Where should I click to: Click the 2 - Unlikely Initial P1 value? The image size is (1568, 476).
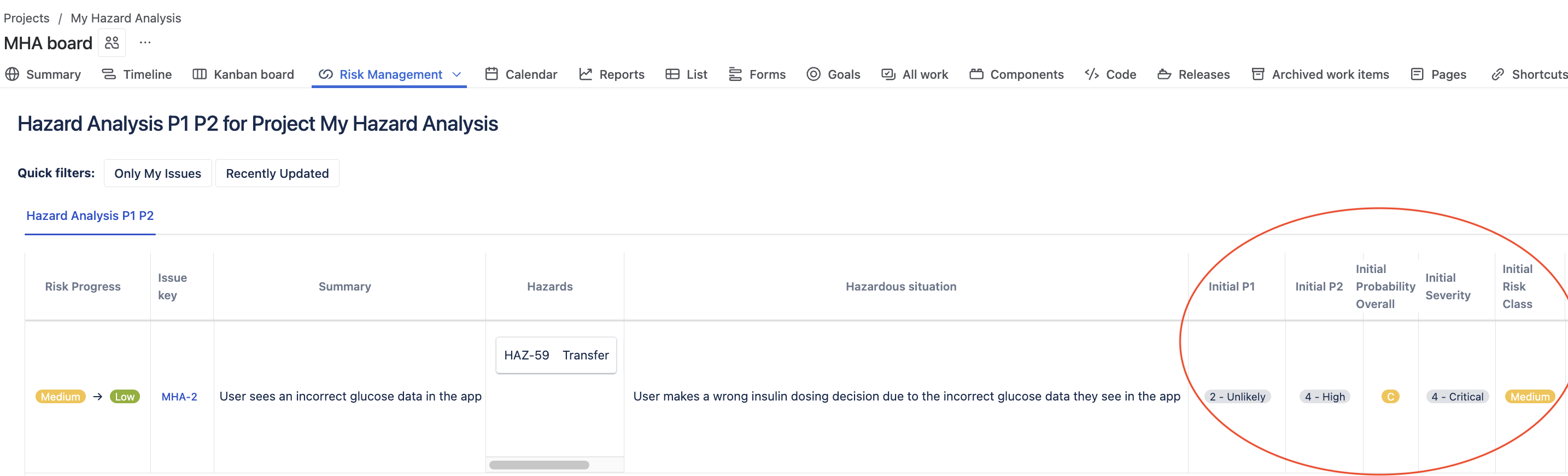click(1237, 397)
